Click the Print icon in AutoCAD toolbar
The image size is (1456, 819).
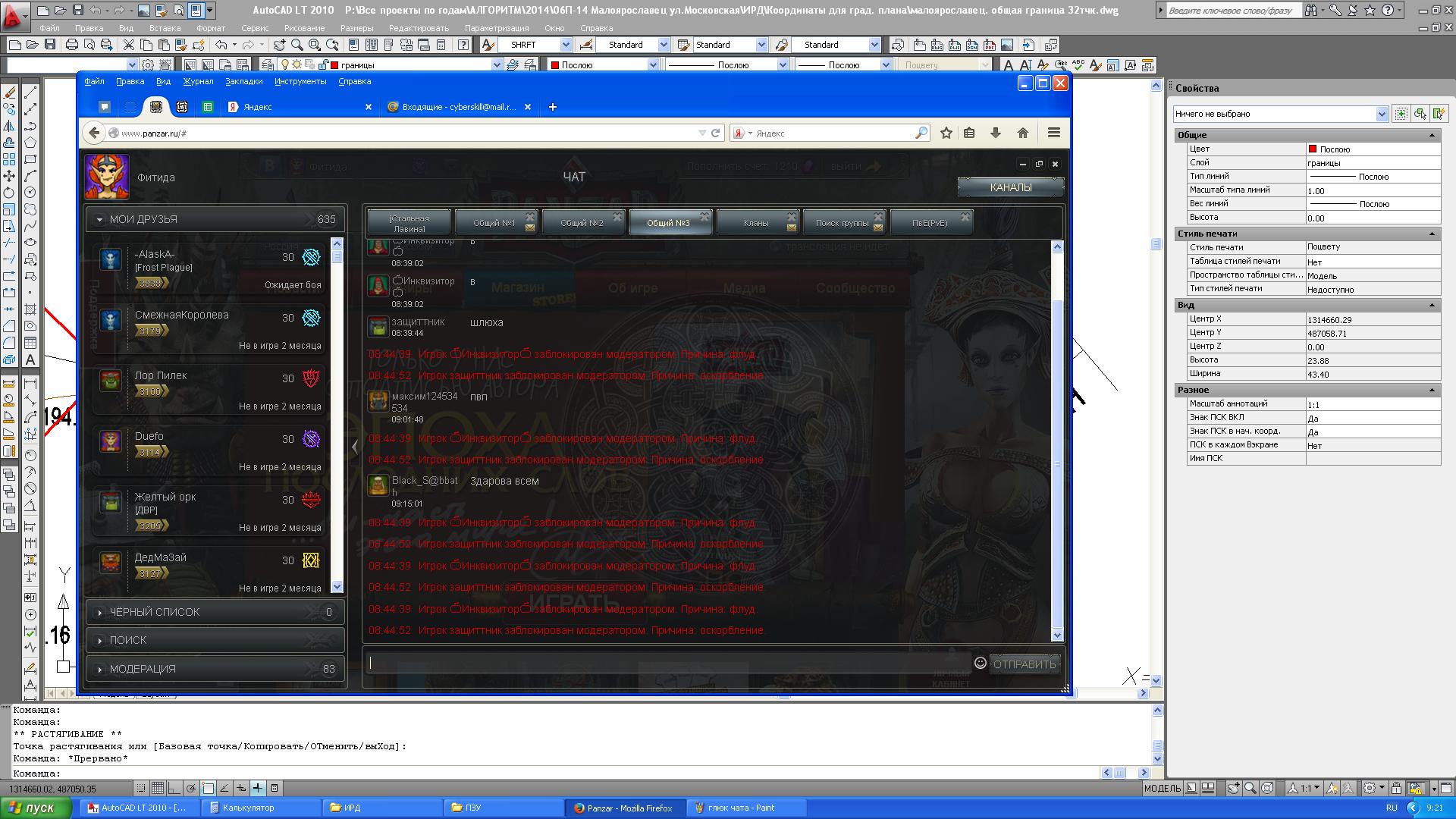click(x=71, y=45)
